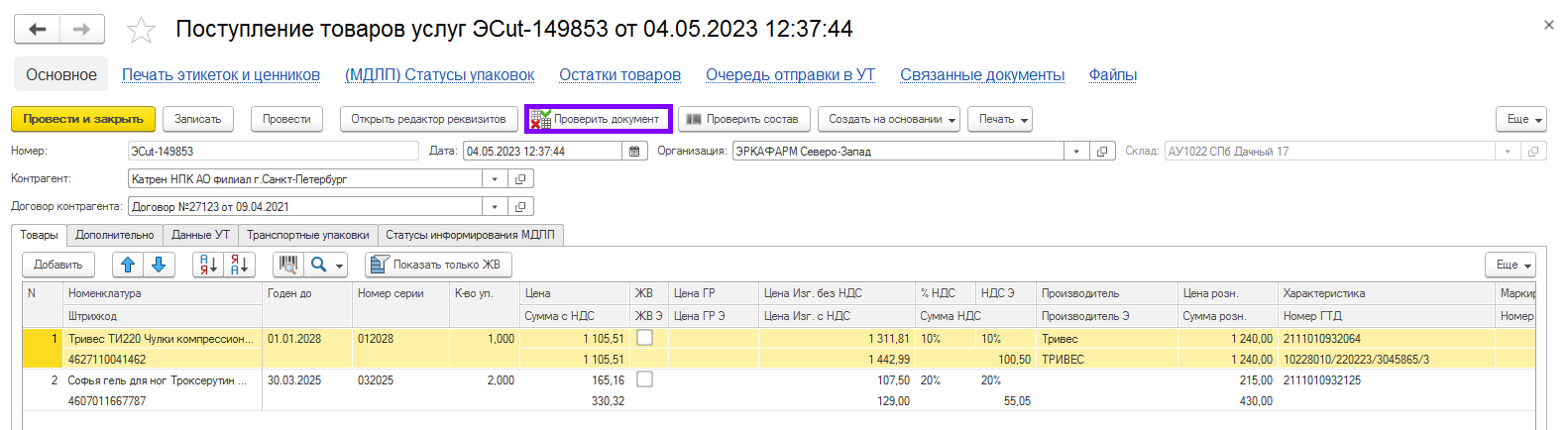
Task: Open the calendar date picker
Action: (634, 152)
